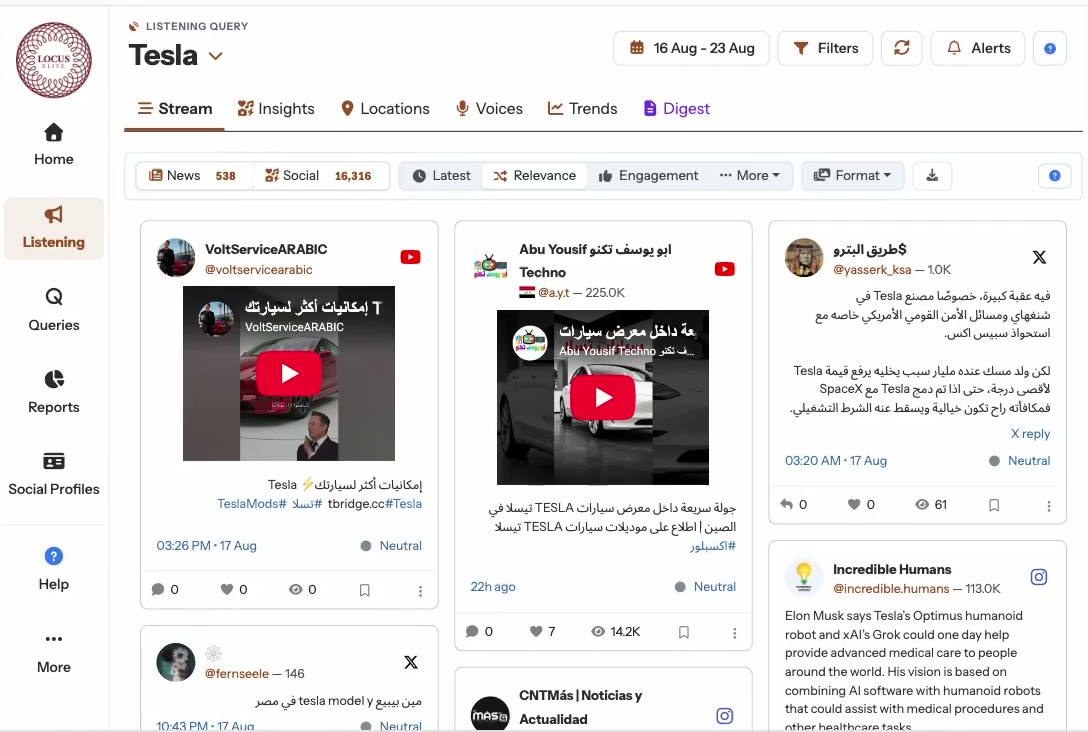This screenshot has width=1088, height=732.
Task: Click views eye showing 14.2K
Action: coord(598,631)
